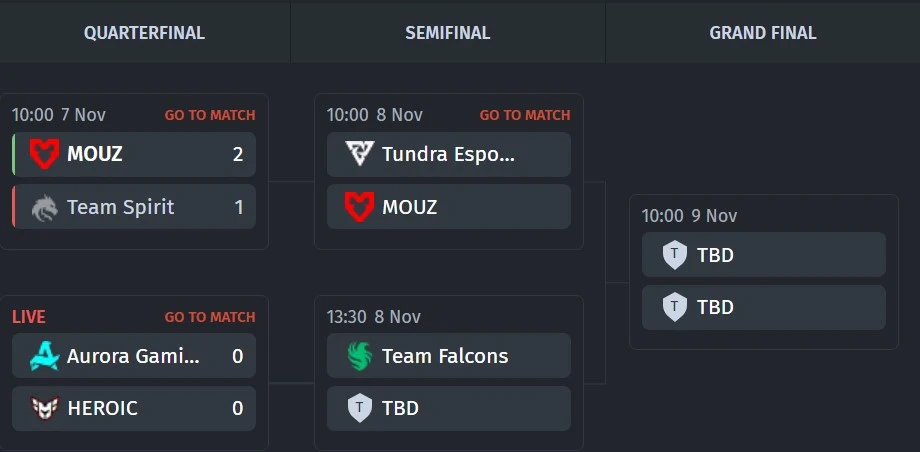Switch to the Semifinal tab
The height and width of the screenshot is (452, 920).
(447, 33)
